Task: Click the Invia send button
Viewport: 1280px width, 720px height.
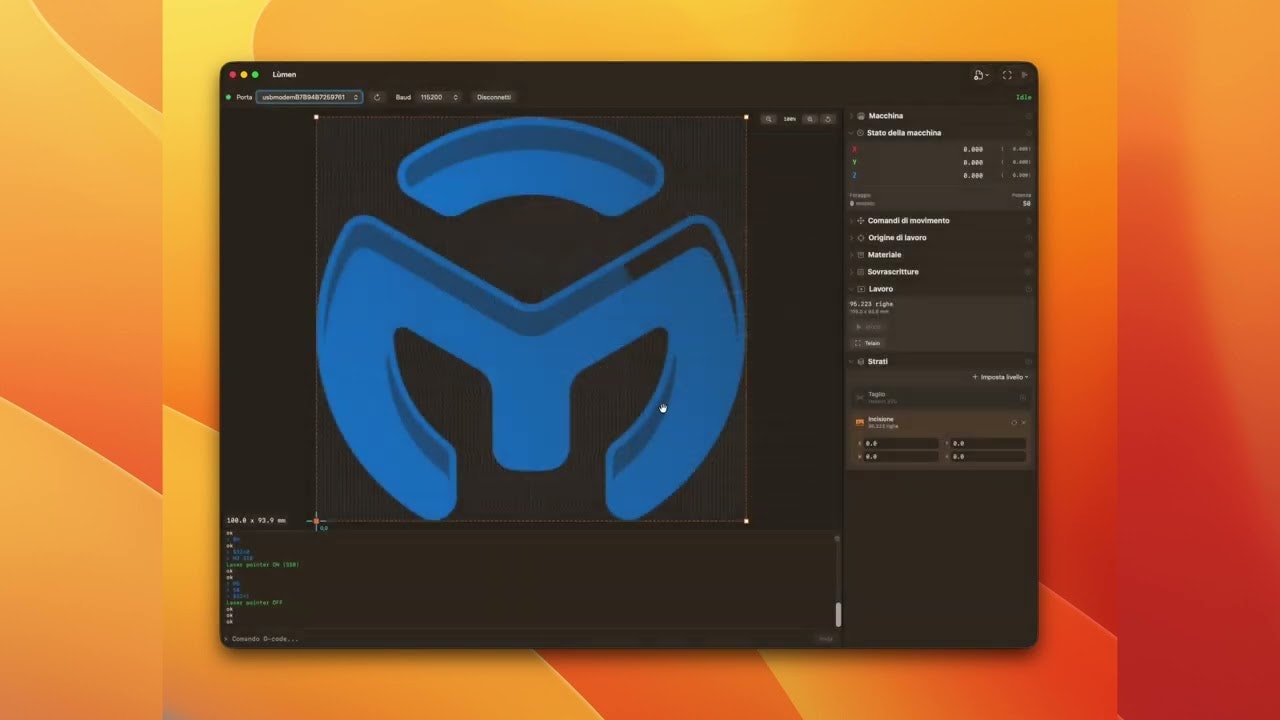Action: tap(826, 638)
